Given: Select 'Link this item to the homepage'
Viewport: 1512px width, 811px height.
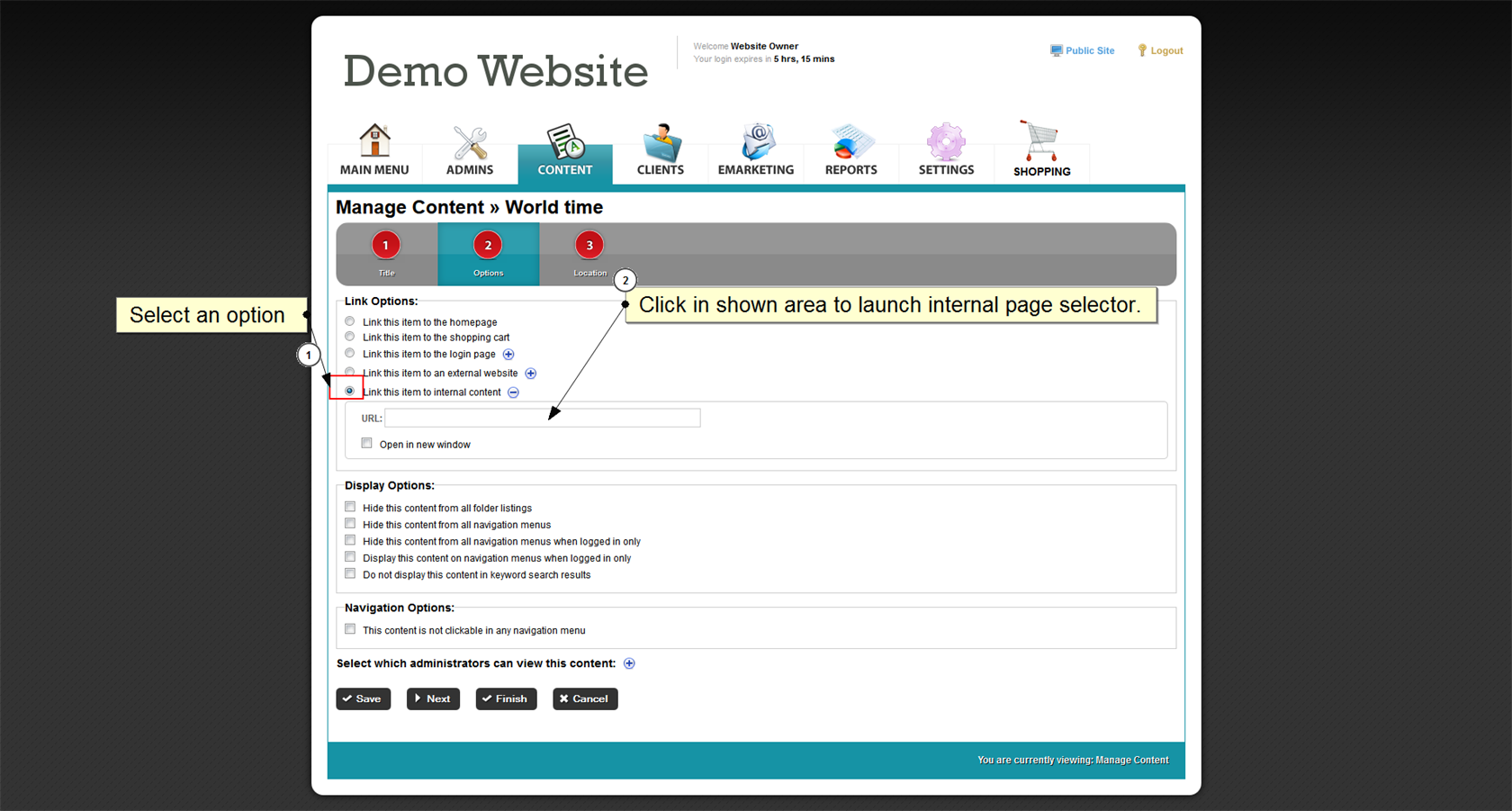Looking at the screenshot, I should click(x=350, y=321).
